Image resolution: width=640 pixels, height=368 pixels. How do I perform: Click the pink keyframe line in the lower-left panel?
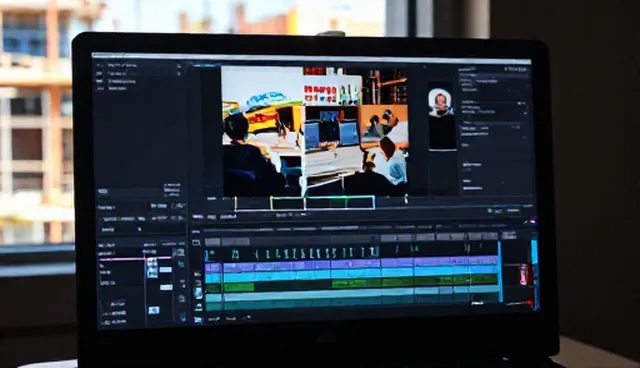tap(135, 259)
